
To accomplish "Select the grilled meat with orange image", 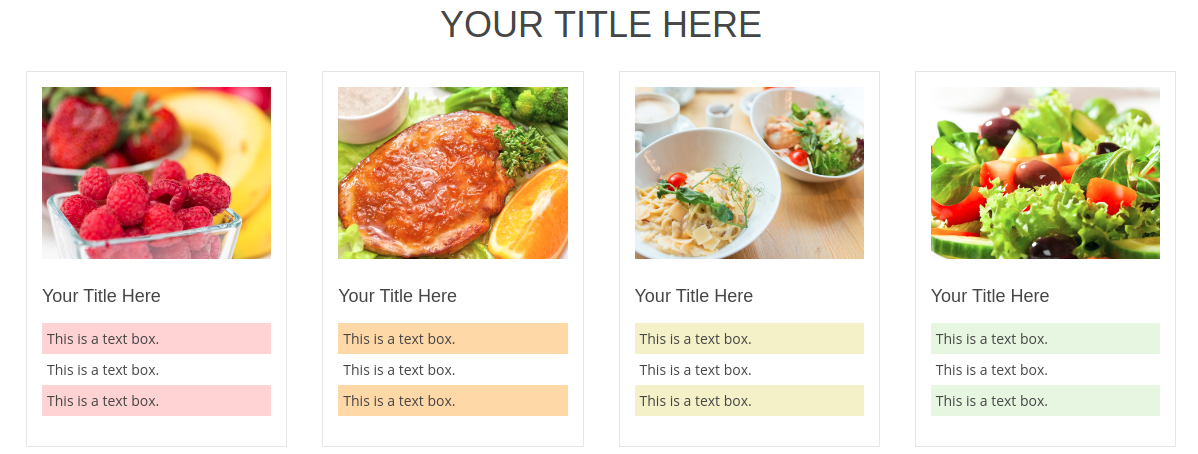I will tap(453, 173).
